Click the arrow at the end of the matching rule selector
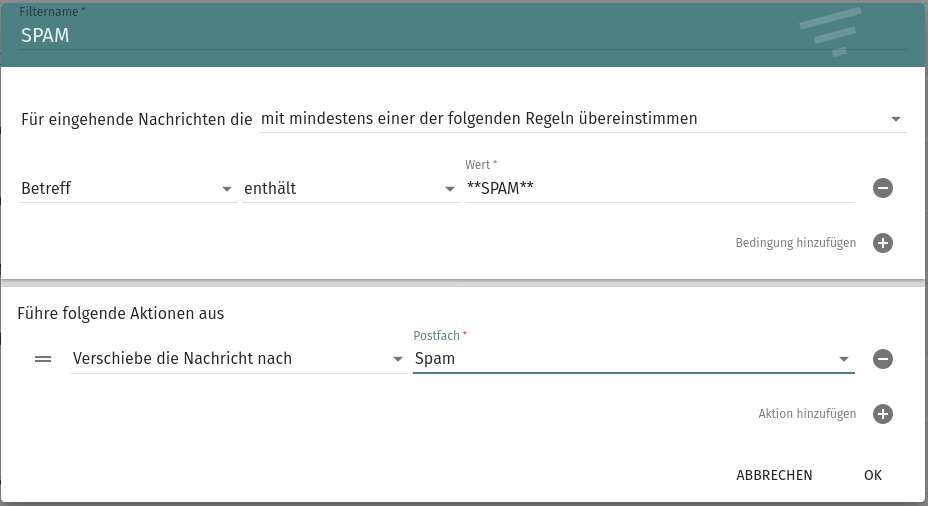 click(895, 120)
